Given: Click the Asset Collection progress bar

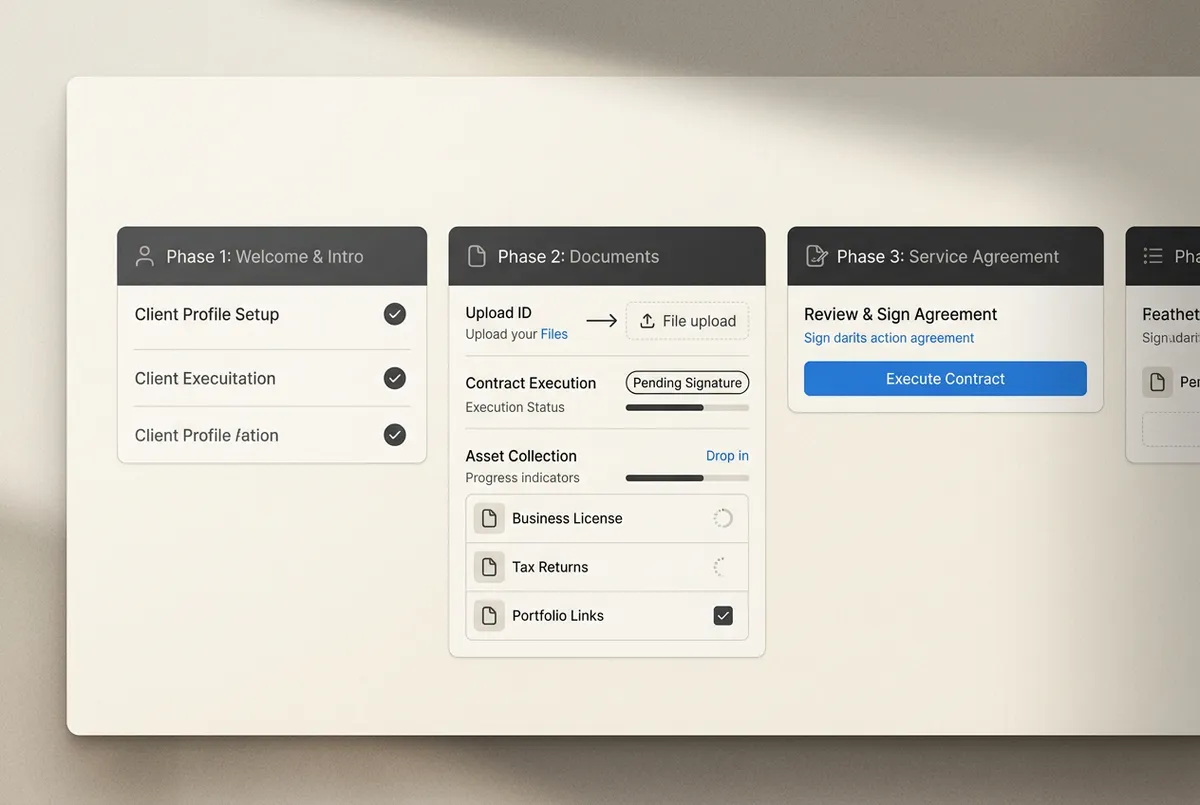Looking at the screenshot, I should pos(687,478).
